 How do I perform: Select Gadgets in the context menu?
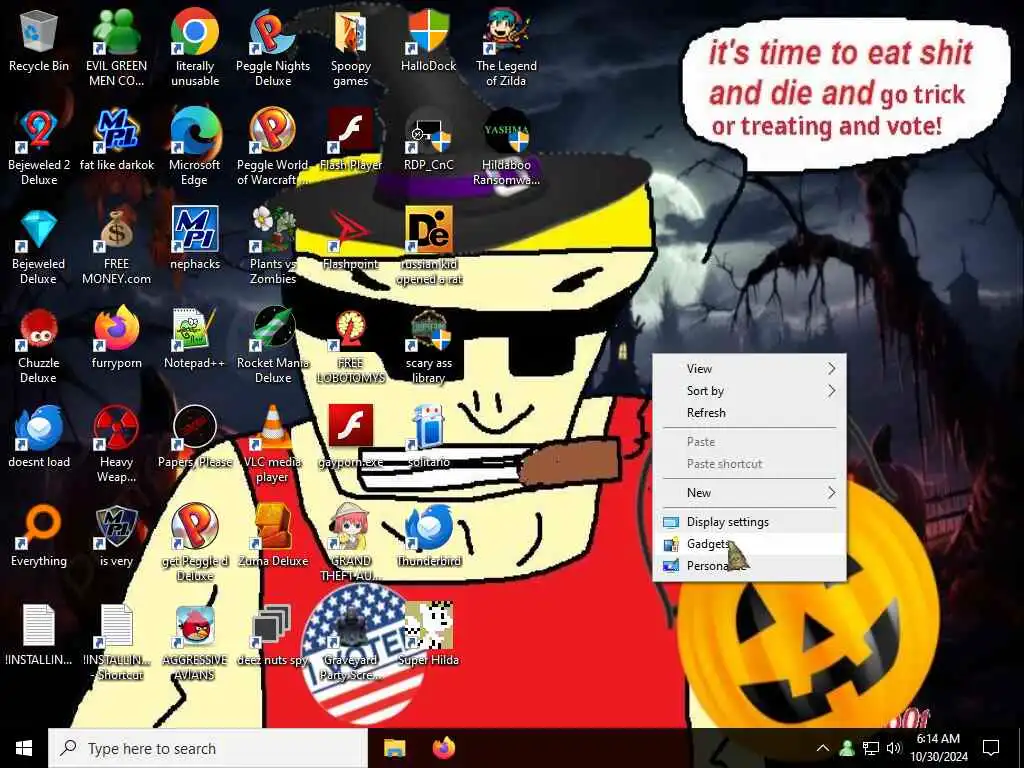coord(749,544)
